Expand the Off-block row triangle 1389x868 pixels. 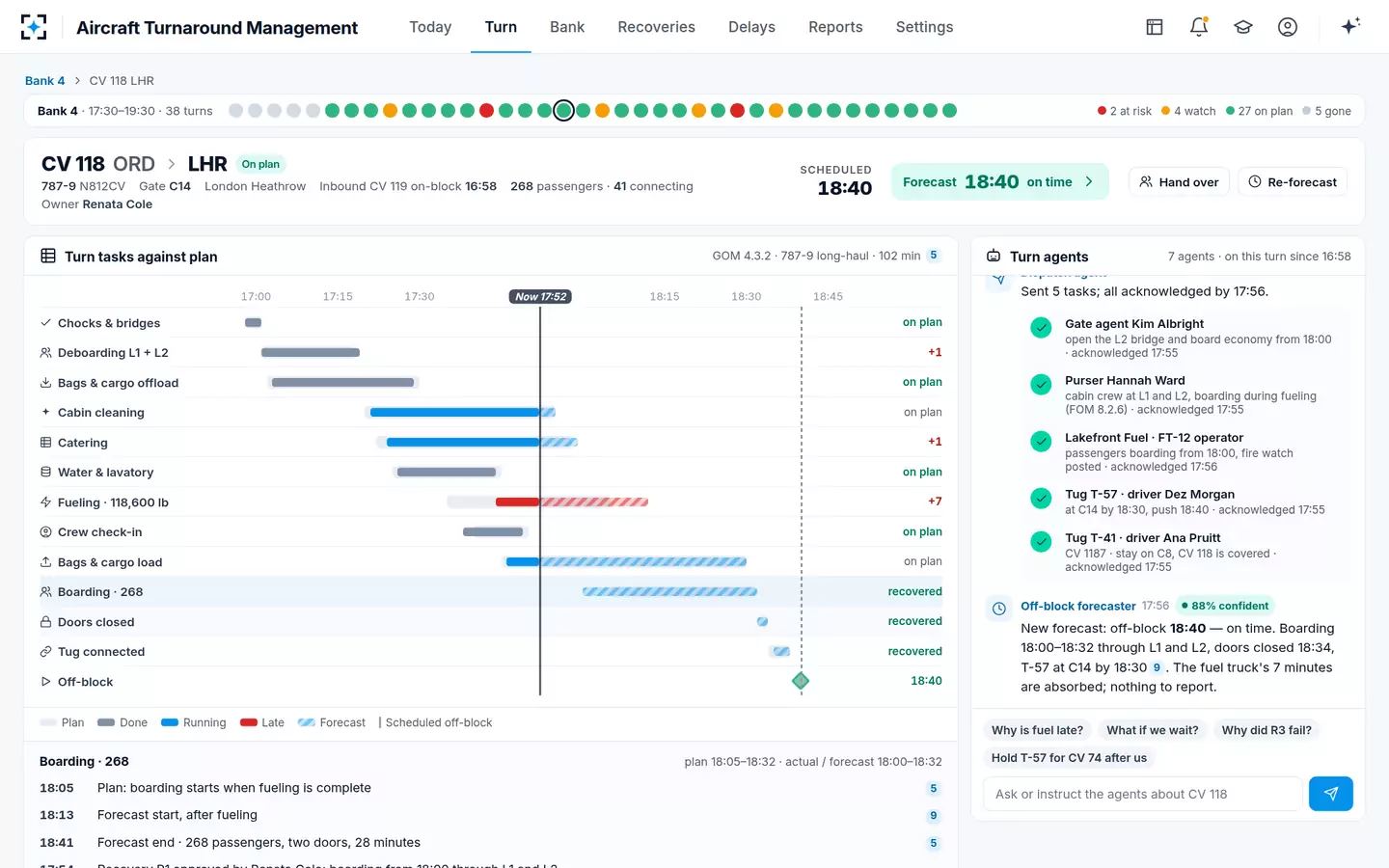(45, 682)
